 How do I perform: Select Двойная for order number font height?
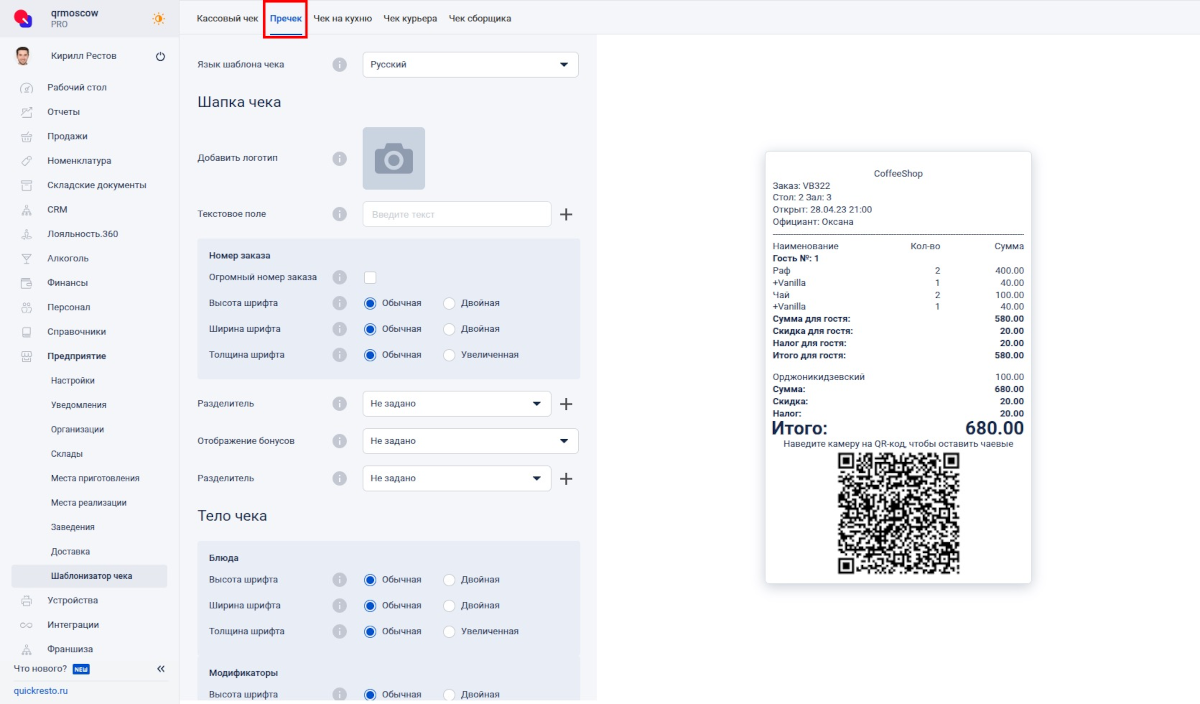pyautogui.click(x=450, y=303)
